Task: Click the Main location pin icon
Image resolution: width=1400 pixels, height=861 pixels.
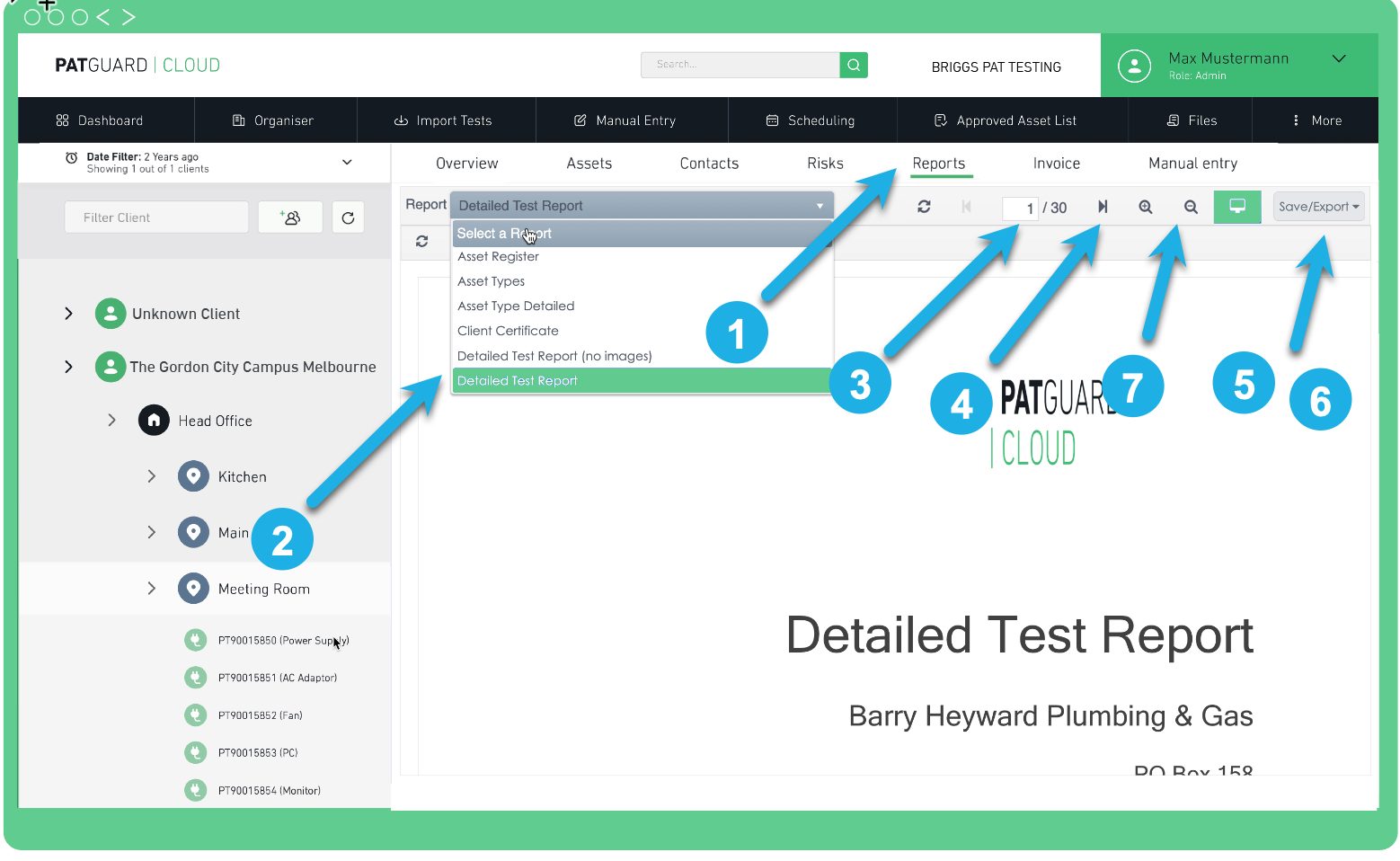Action: click(193, 532)
